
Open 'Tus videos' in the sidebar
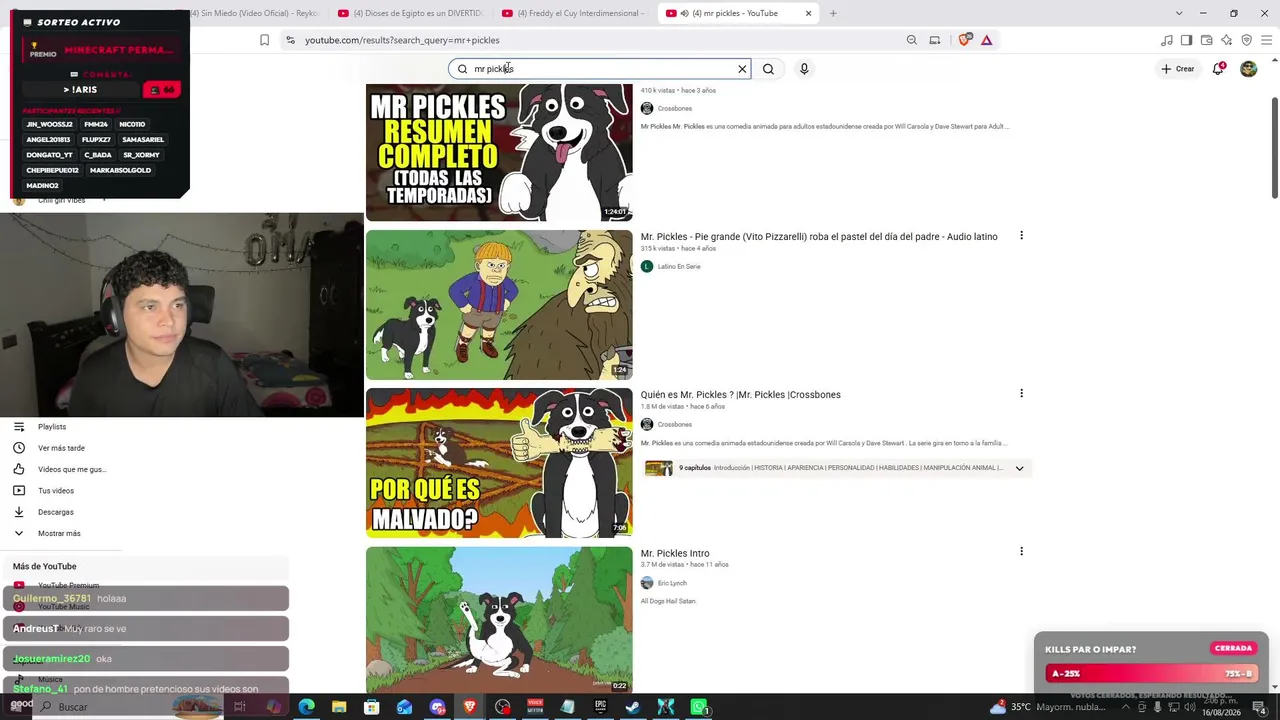pyautogui.click(x=56, y=491)
